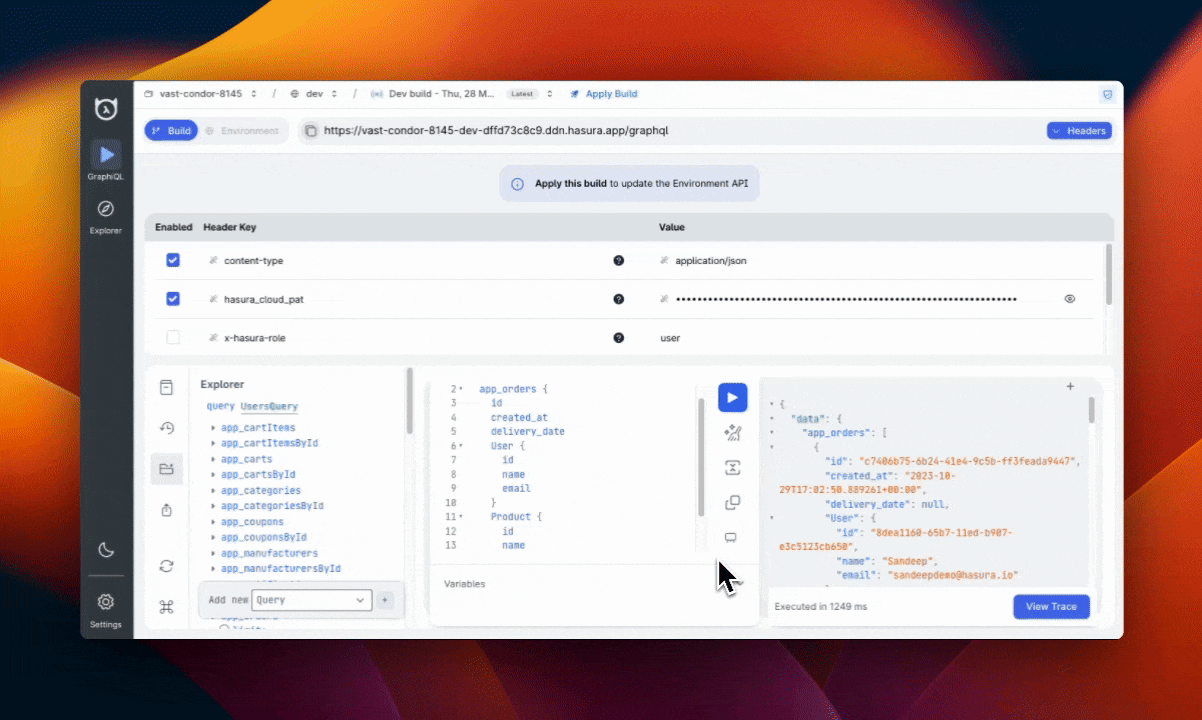Show query history clock icon

pyautogui.click(x=167, y=428)
